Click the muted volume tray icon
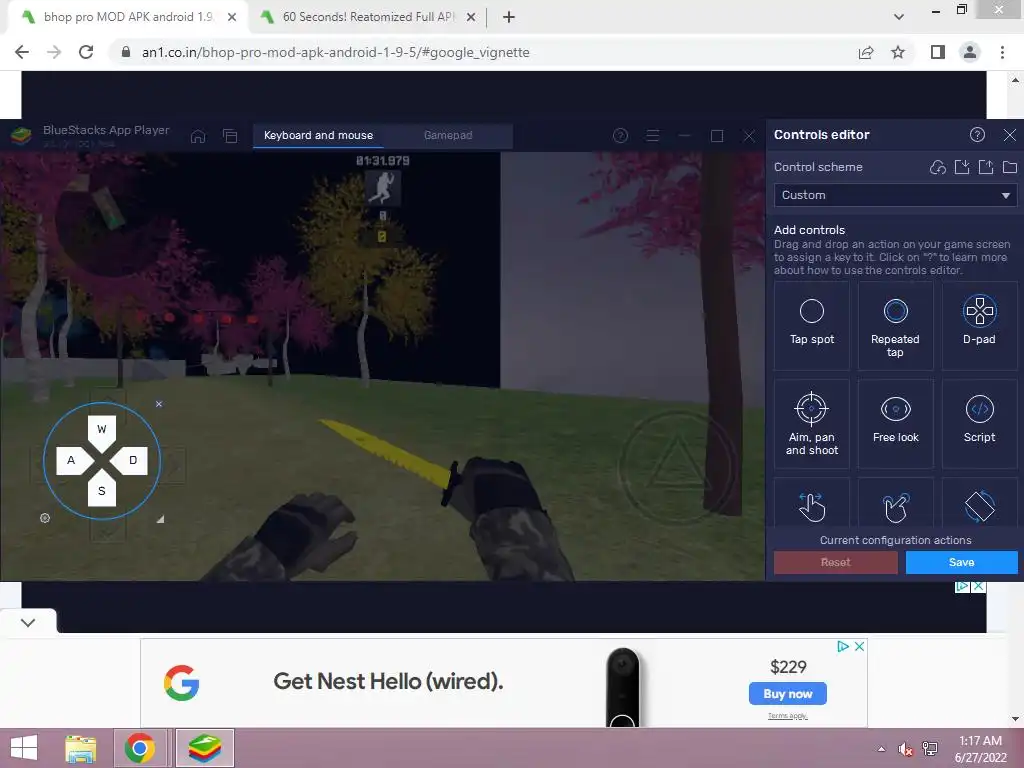The height and width of the screenshot is (768, 1024). (x=905, y=749)
